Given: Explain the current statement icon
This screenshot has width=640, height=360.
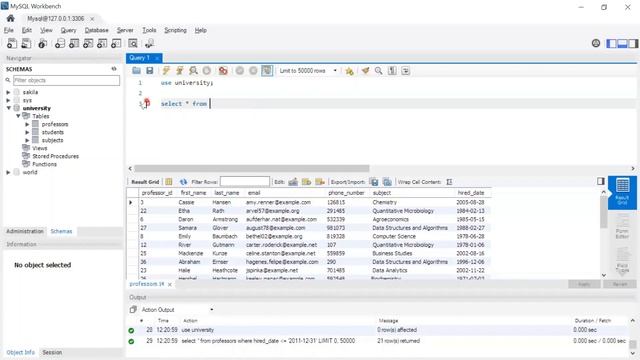Looking at the screenshot, I should point(193,71).
